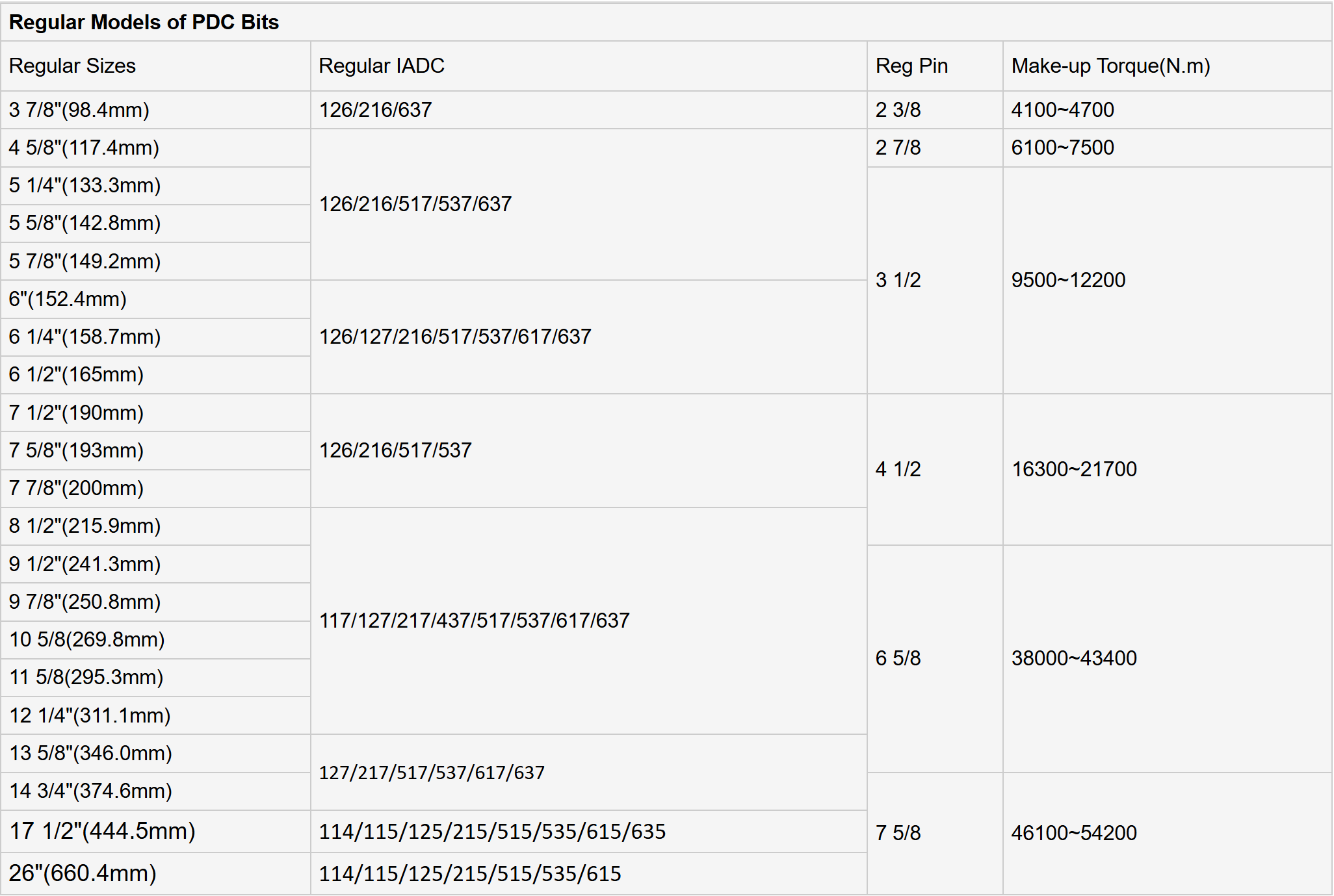Screen dimensions: 1334x896
Task: Select the 38000~43400 torque value
Action: coord(1074,658)
